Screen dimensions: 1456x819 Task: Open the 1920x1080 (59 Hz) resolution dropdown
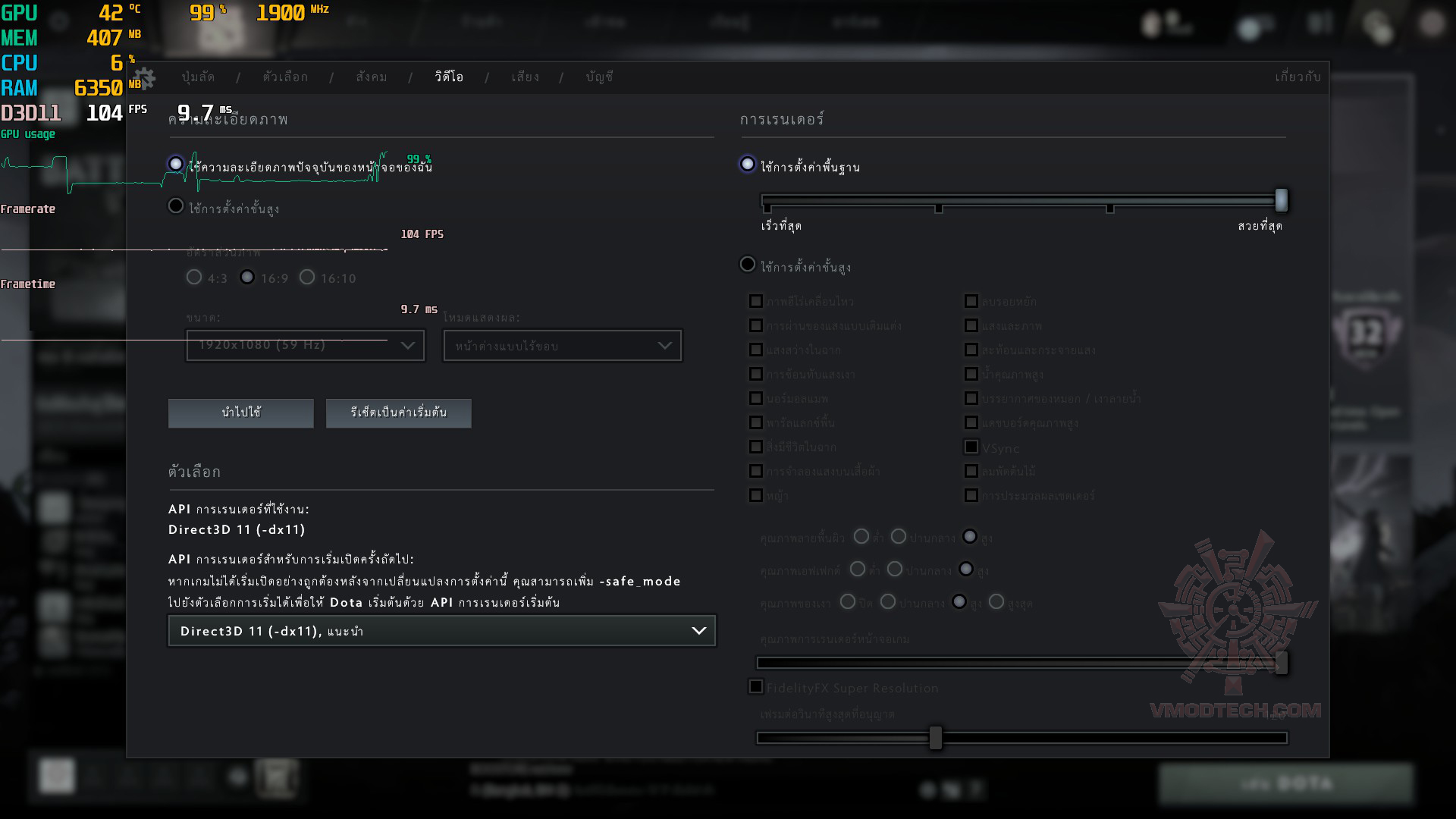click(x=305, y=345)
